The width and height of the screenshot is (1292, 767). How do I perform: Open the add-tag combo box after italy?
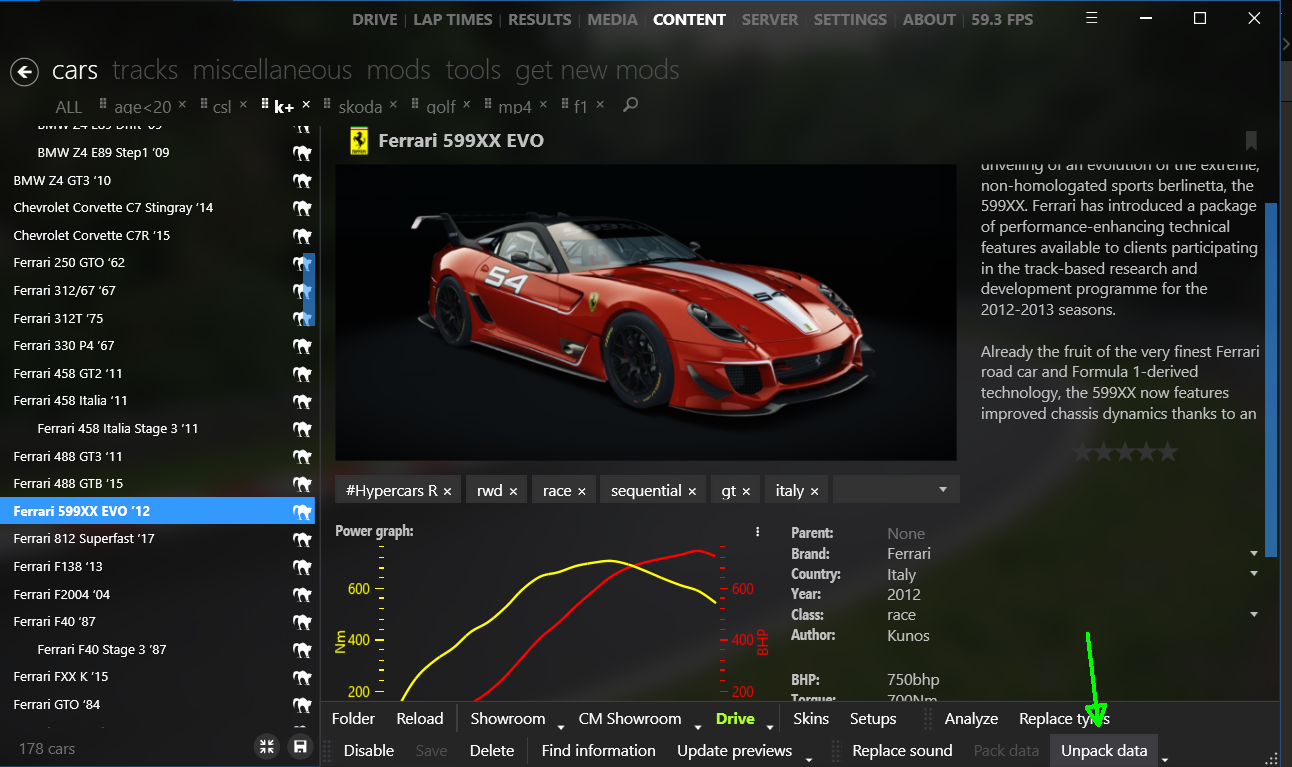coord(896,490)
